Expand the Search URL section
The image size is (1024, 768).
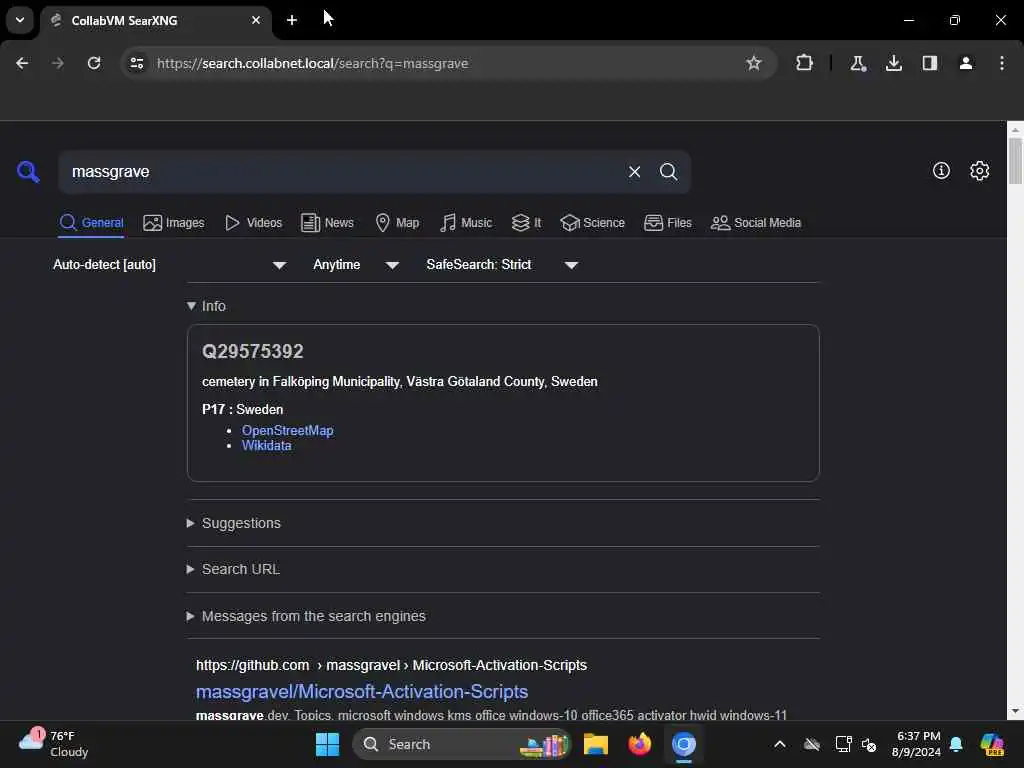click(x=233, y=569)
